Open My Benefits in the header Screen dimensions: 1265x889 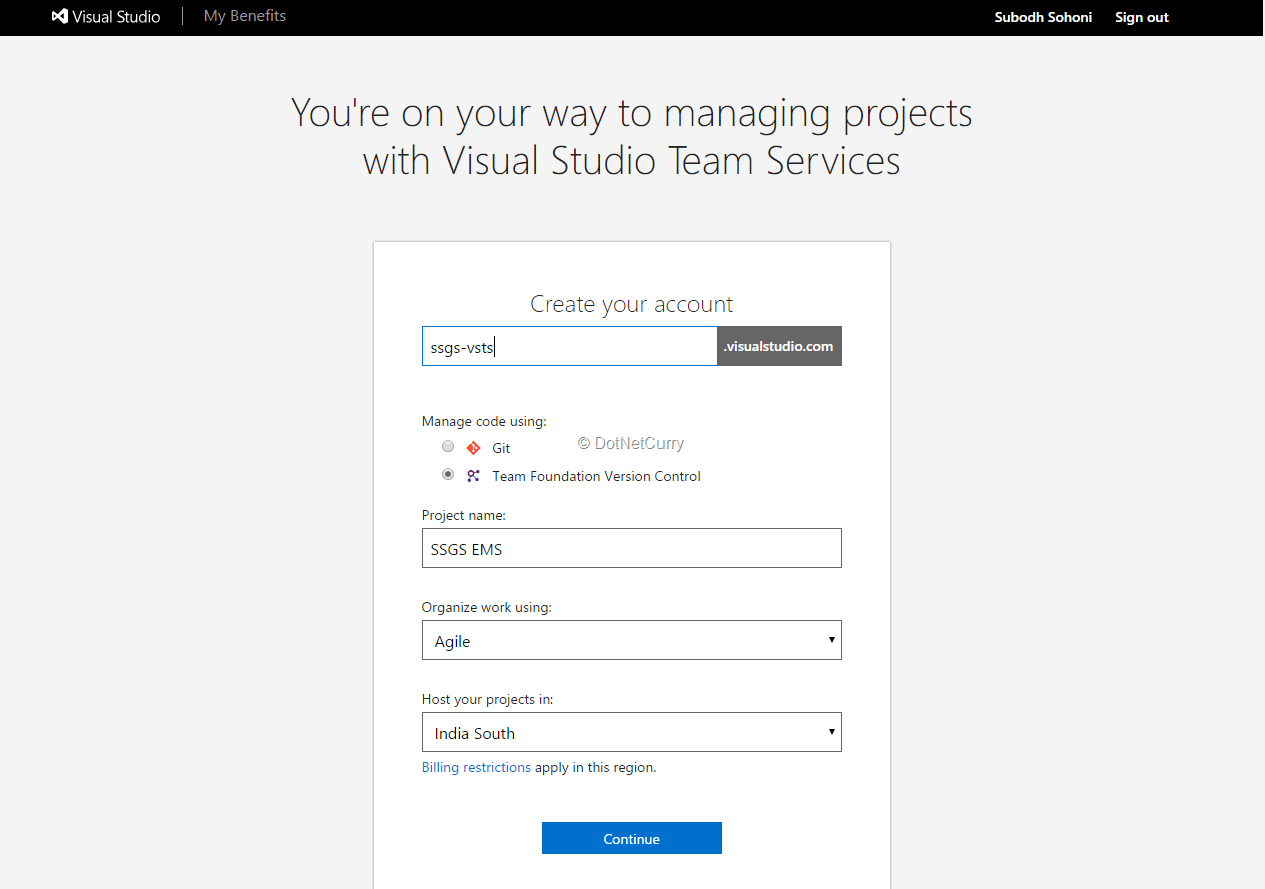(245, 16)
